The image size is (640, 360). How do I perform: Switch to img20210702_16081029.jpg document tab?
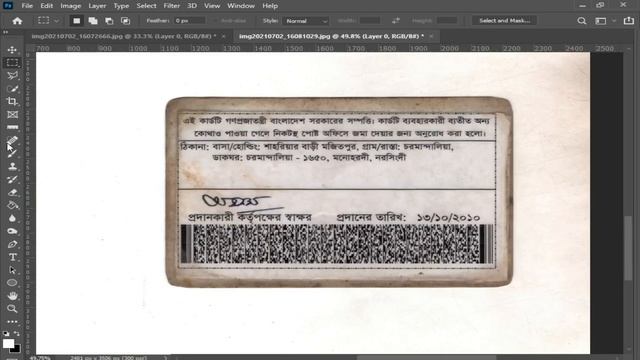pyautogui.click(x=331, y=36)
